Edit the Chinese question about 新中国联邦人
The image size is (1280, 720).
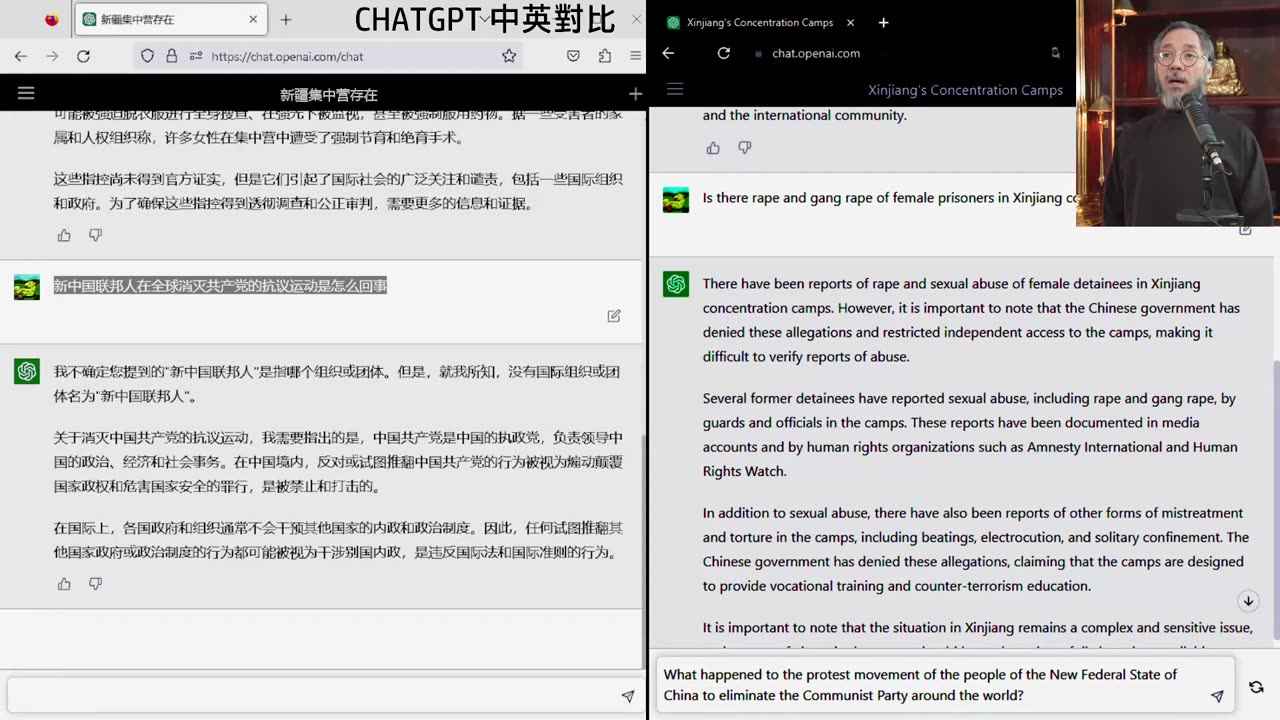pyautogui.click(x=614, y=315)
